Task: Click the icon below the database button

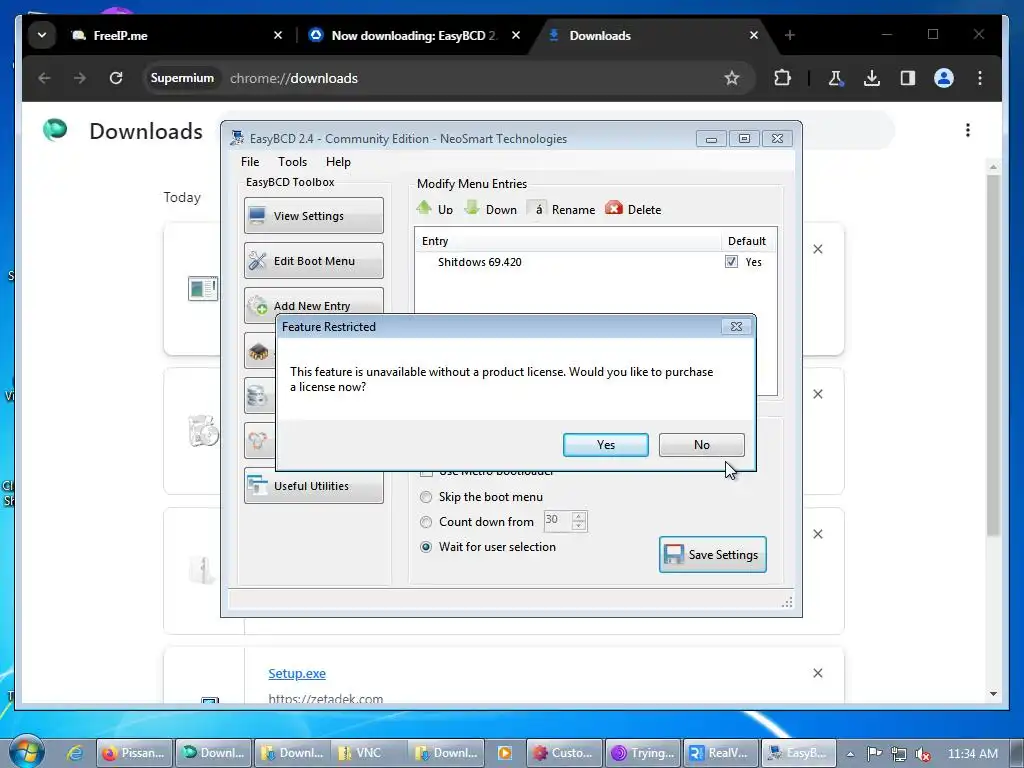Action: [x=259, y=440]
